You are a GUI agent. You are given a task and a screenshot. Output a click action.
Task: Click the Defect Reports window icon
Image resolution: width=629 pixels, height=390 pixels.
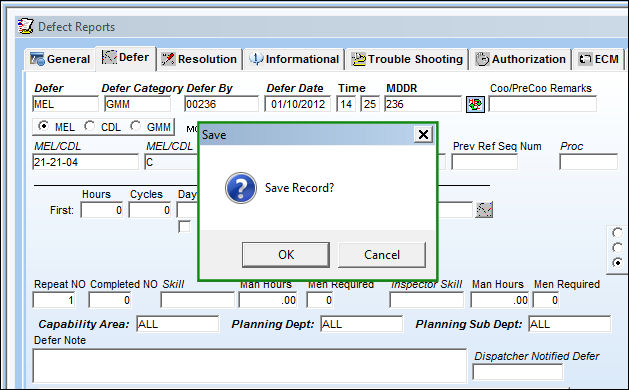tap(26, 26)
